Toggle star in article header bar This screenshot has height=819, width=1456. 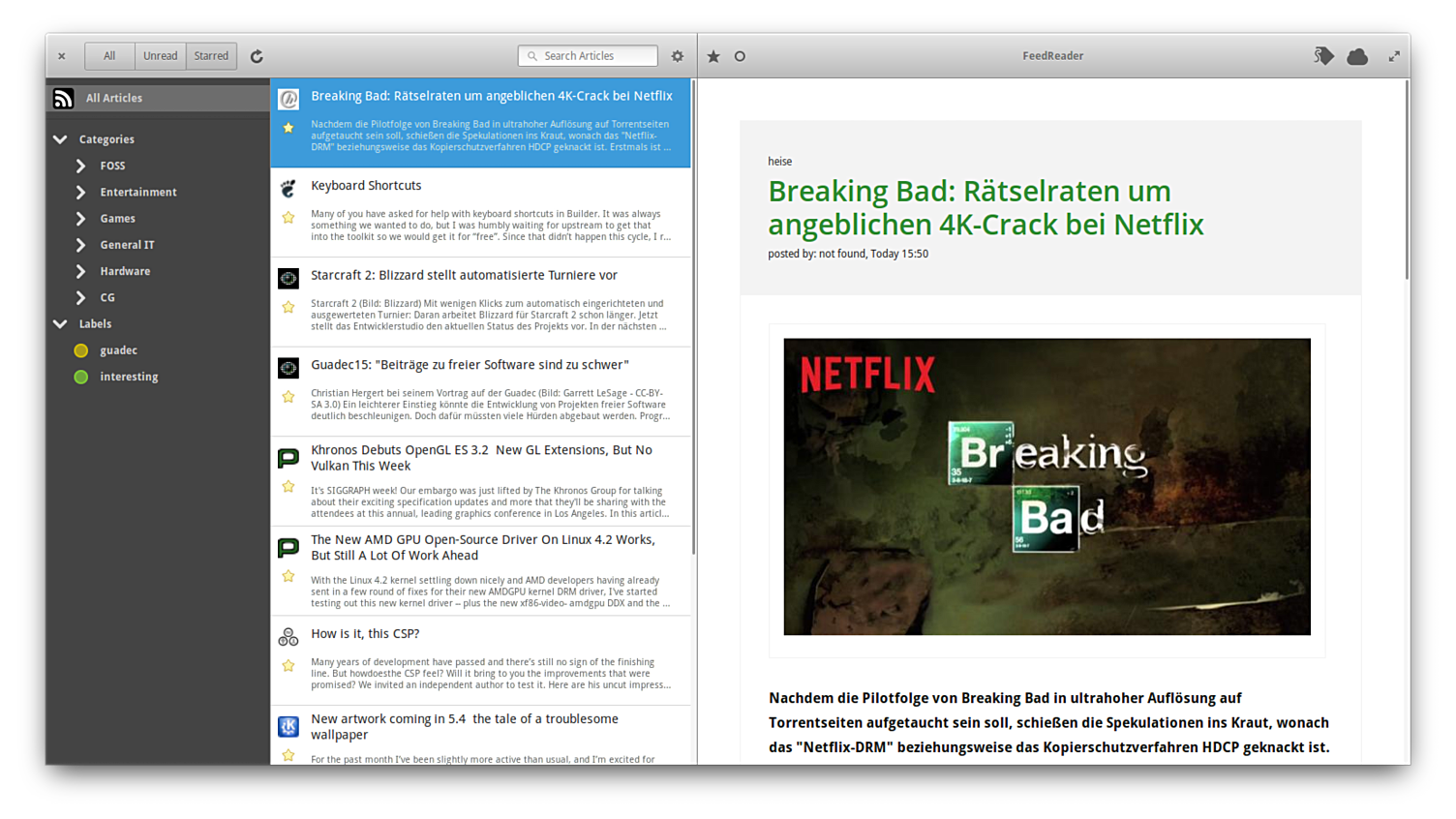[713, 56]
